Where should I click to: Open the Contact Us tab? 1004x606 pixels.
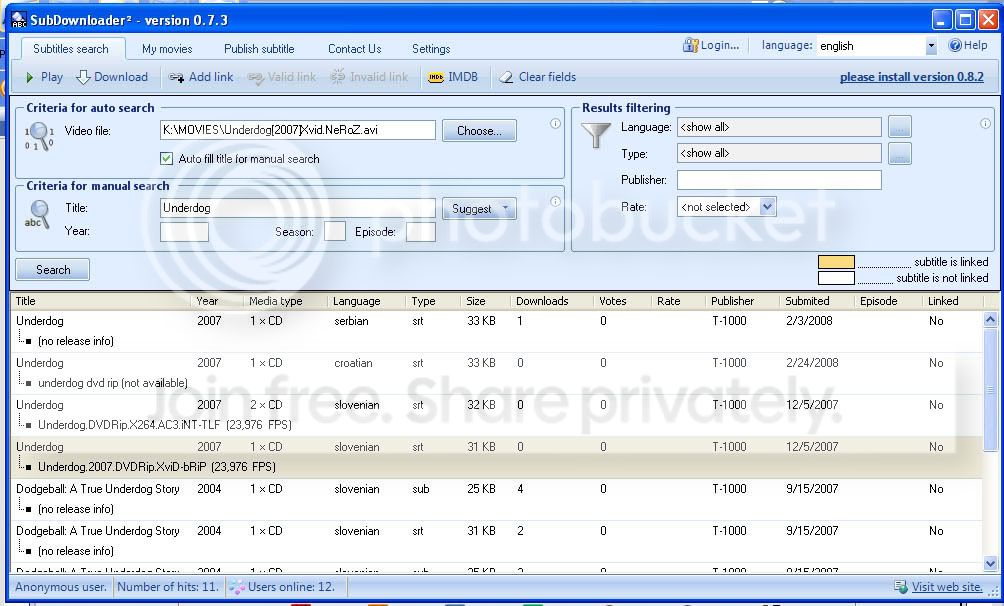pos(355,49)
